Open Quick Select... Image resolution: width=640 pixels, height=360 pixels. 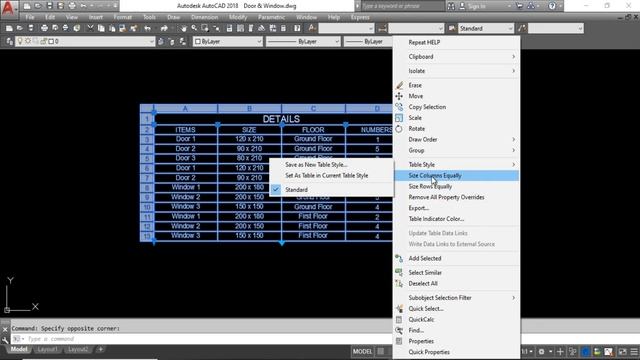(x=456, y=309)
